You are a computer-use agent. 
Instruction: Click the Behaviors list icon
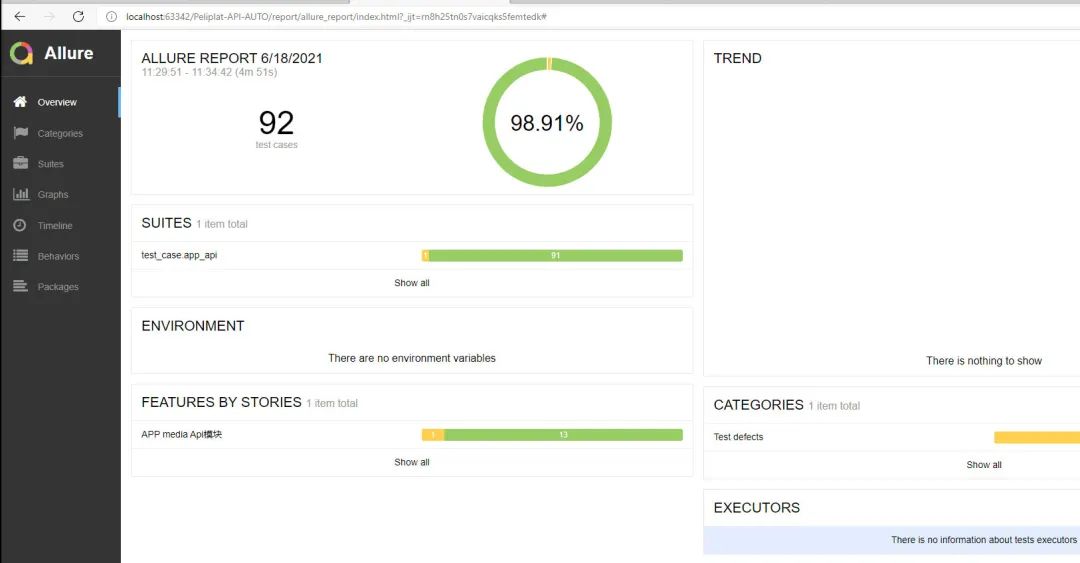(x=21, y=256)
